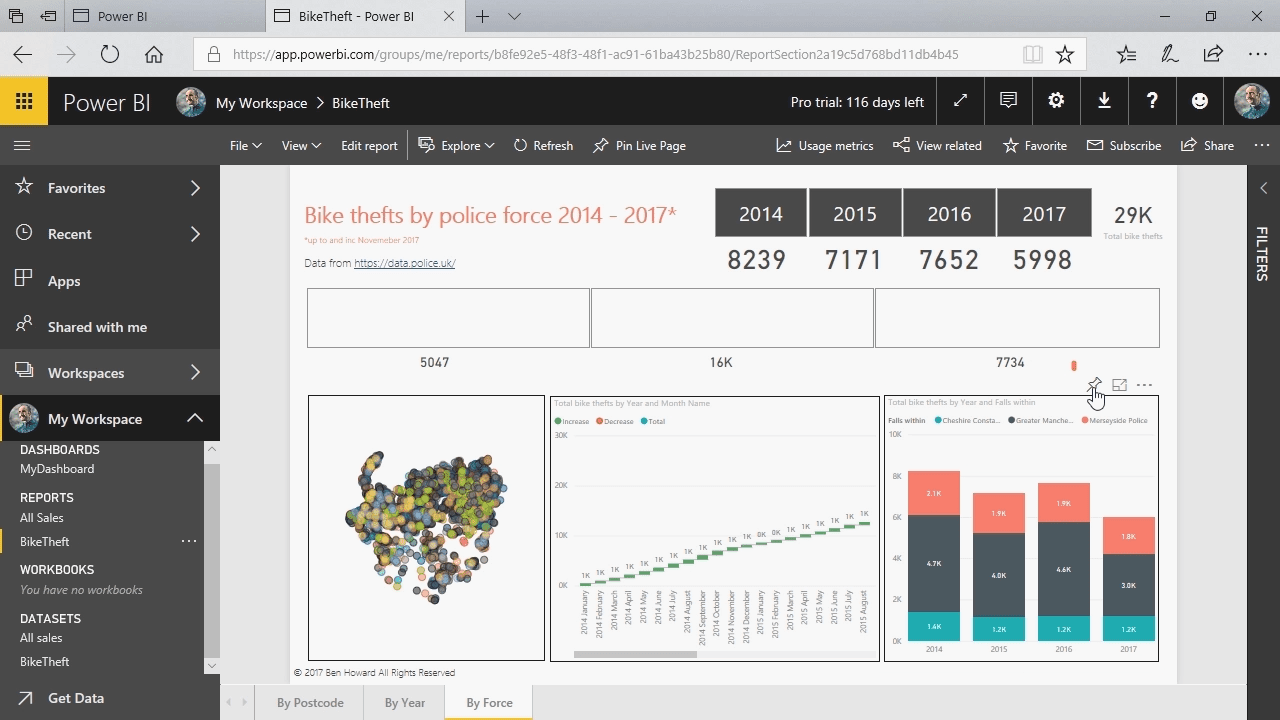Collapse the navigation pane with the hamburger icon
Image resolution: width=1280 pixels, height=720 pixels.
[x=22, y=145]
